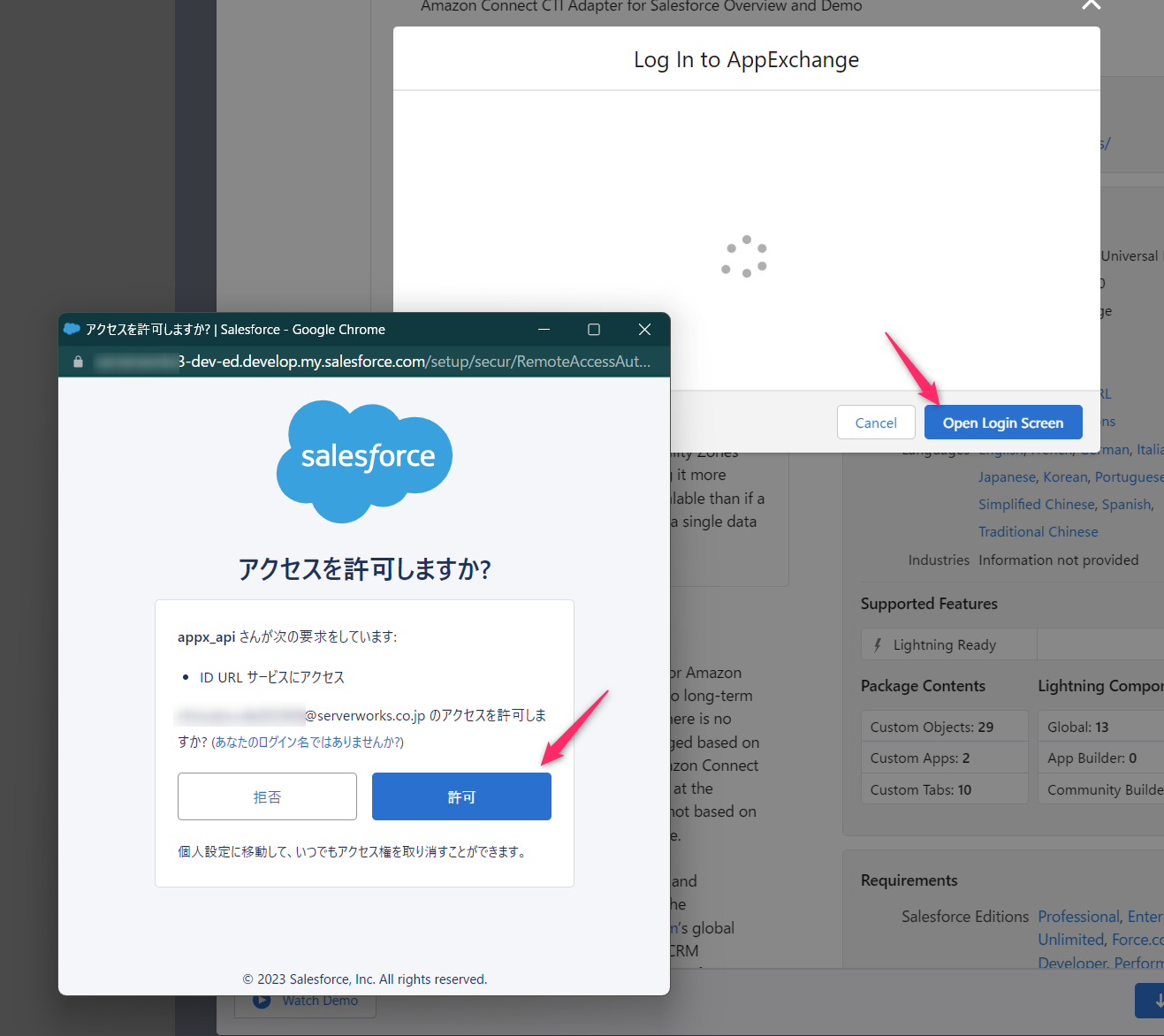Click the Professional edition link
The height and width of the screenshot is (1036, 1164).
(x=1078, y=917)
